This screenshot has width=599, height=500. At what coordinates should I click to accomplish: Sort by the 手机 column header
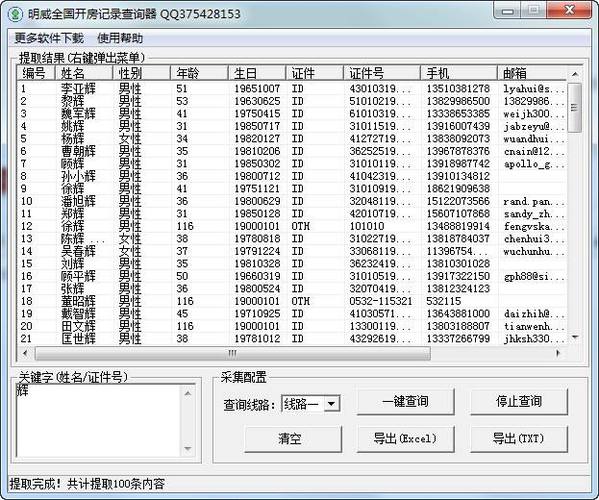459,73
